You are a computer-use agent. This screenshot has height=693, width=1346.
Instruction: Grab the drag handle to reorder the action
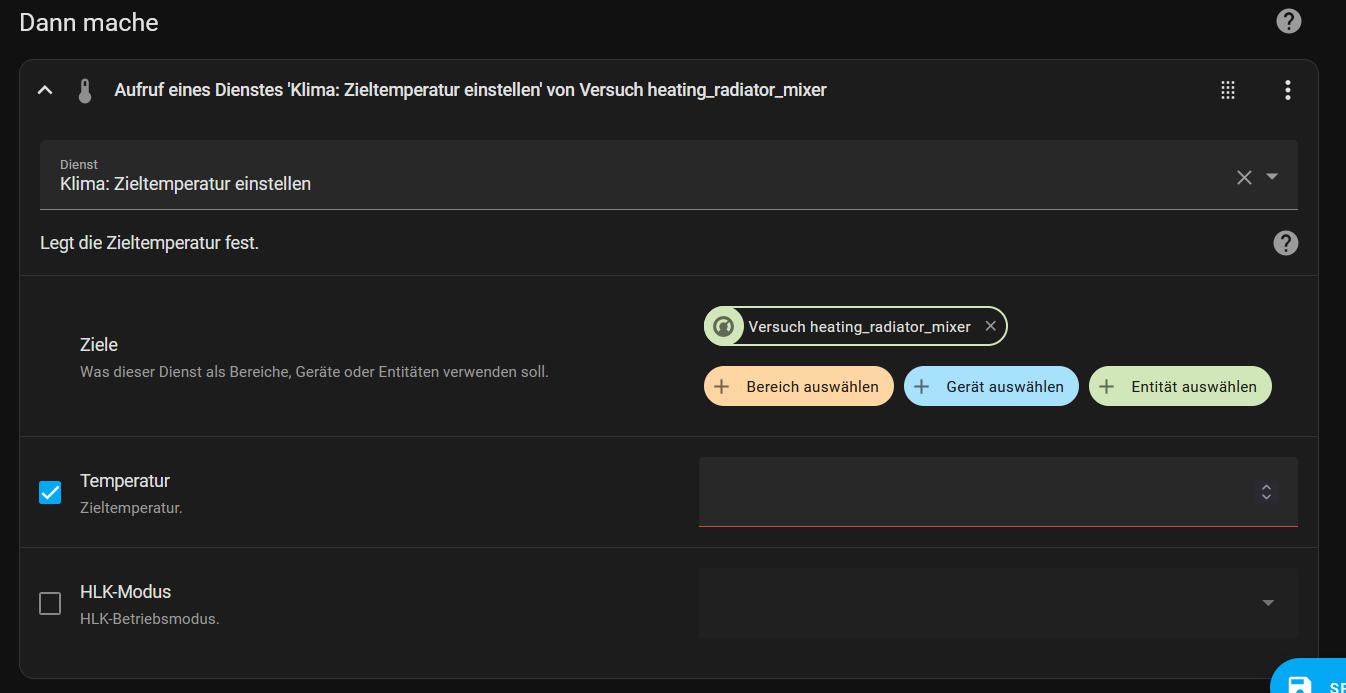(1228, 90)
